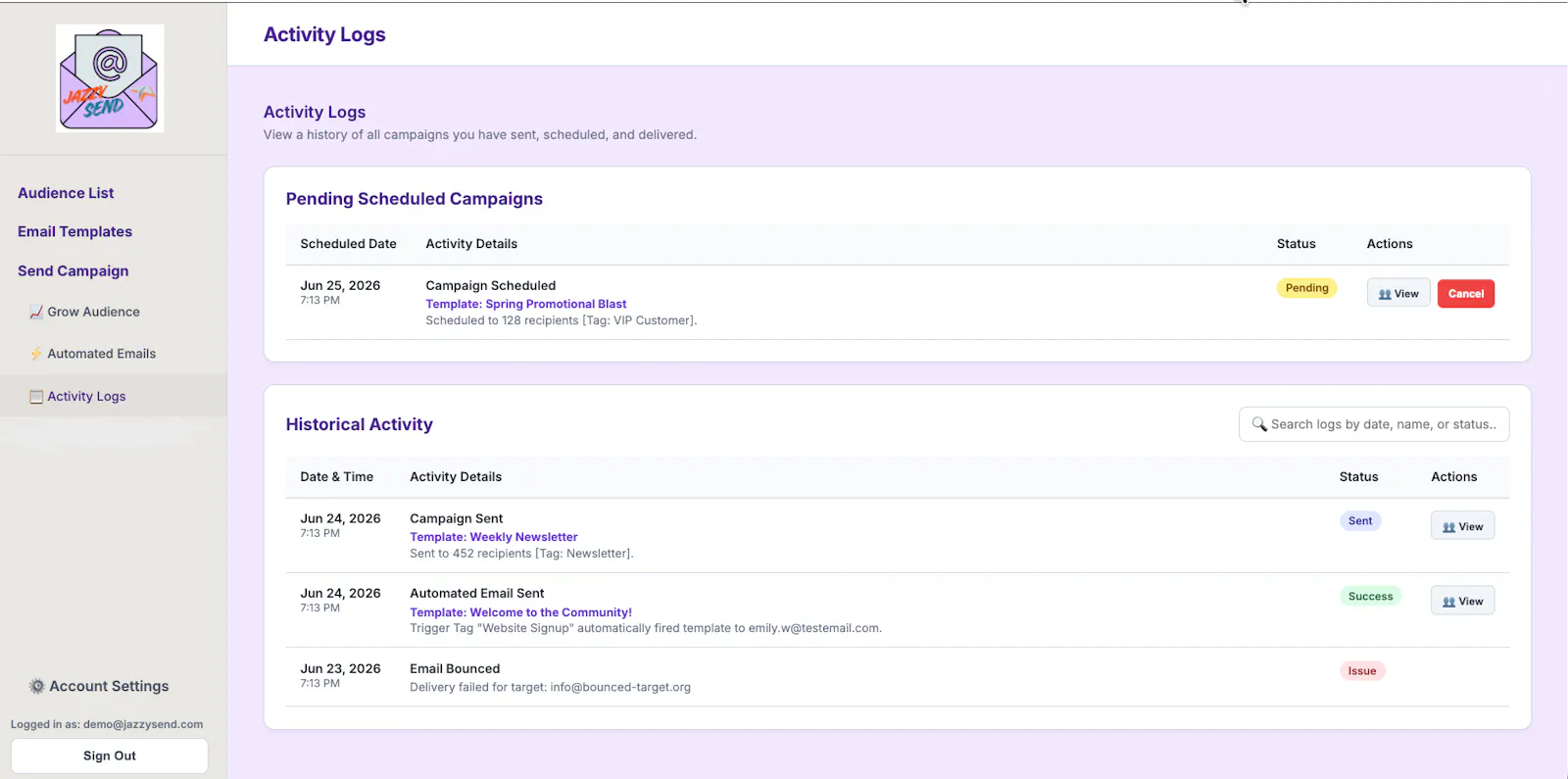Screen dimensions: 1568x779
Task: Click the Grow Audience chart icon
Action: [x=36, y=313]
